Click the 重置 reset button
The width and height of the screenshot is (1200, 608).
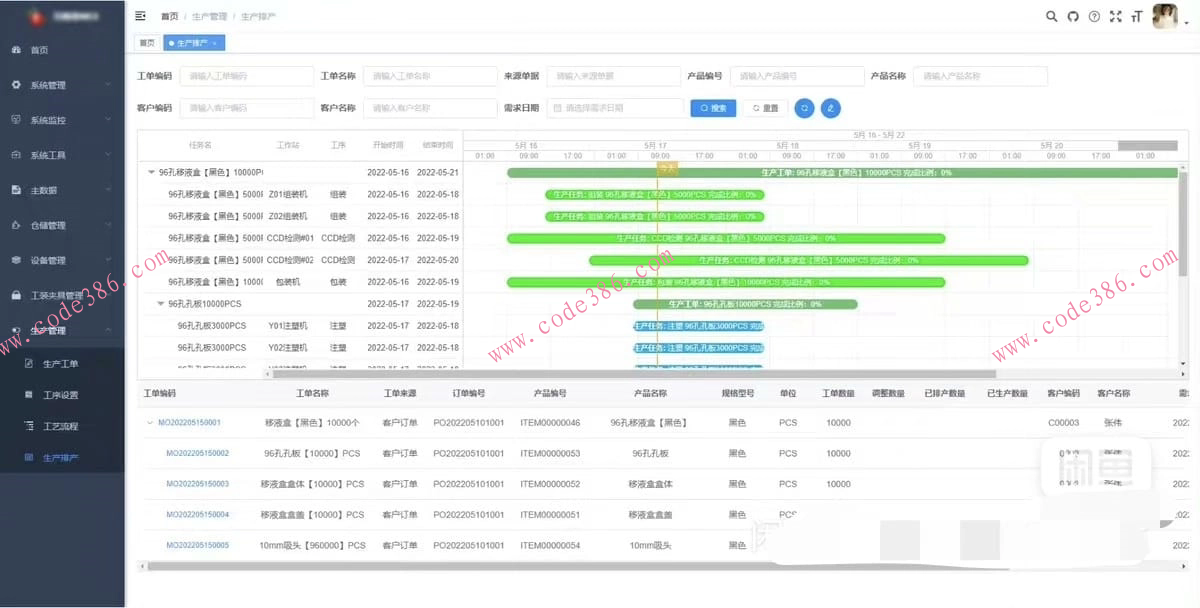coord(765,108)
